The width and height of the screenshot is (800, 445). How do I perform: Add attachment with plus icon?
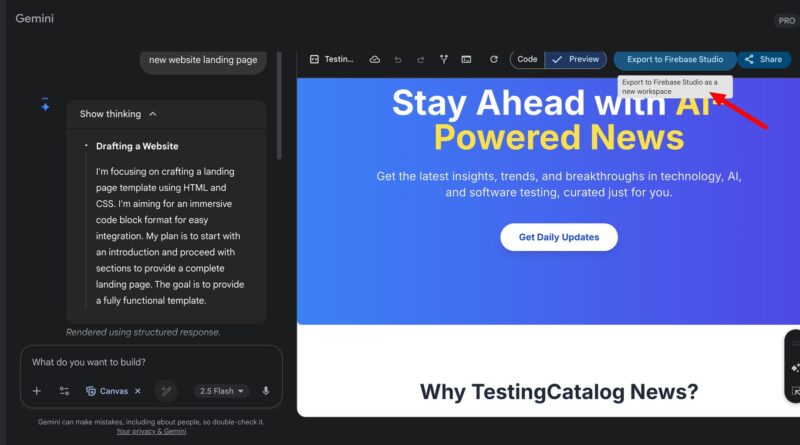click(36, 391)
